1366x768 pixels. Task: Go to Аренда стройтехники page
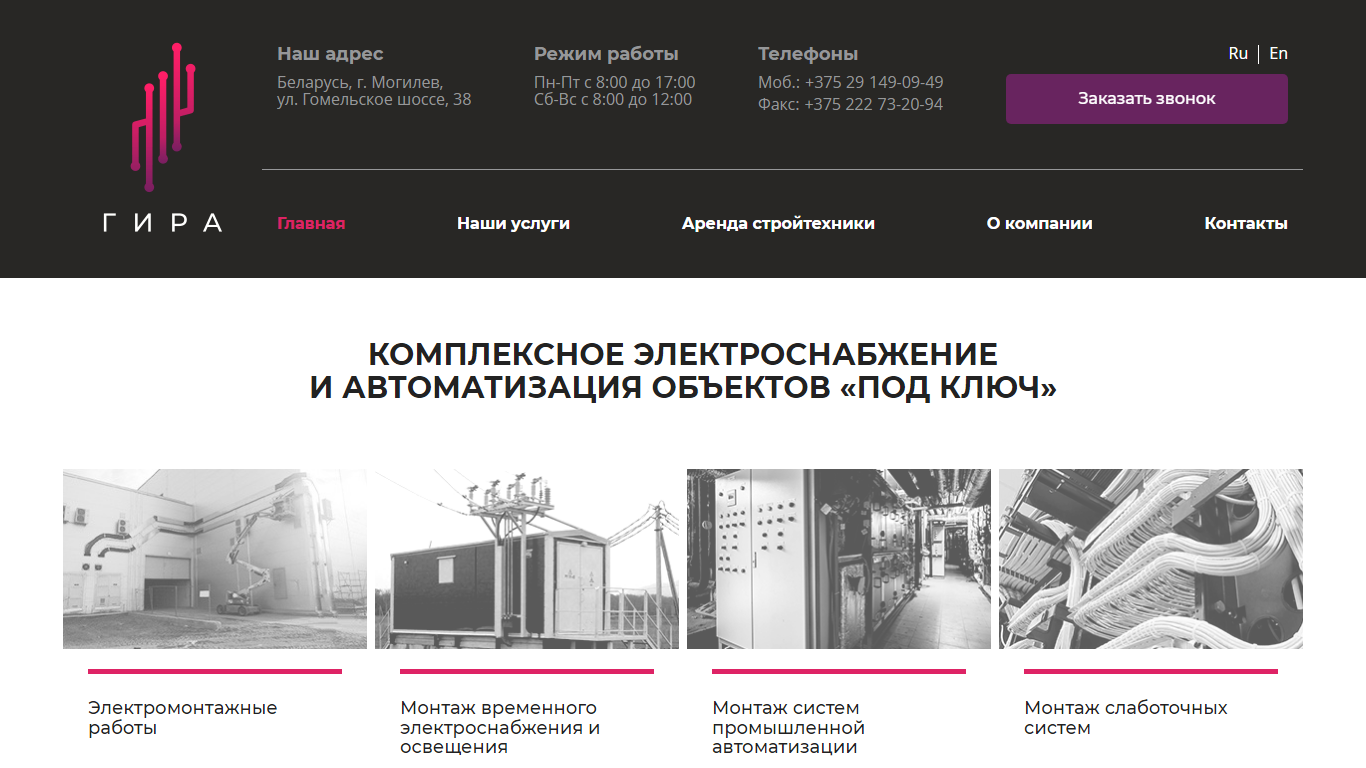pyautogui.click(x=778, y=224)
